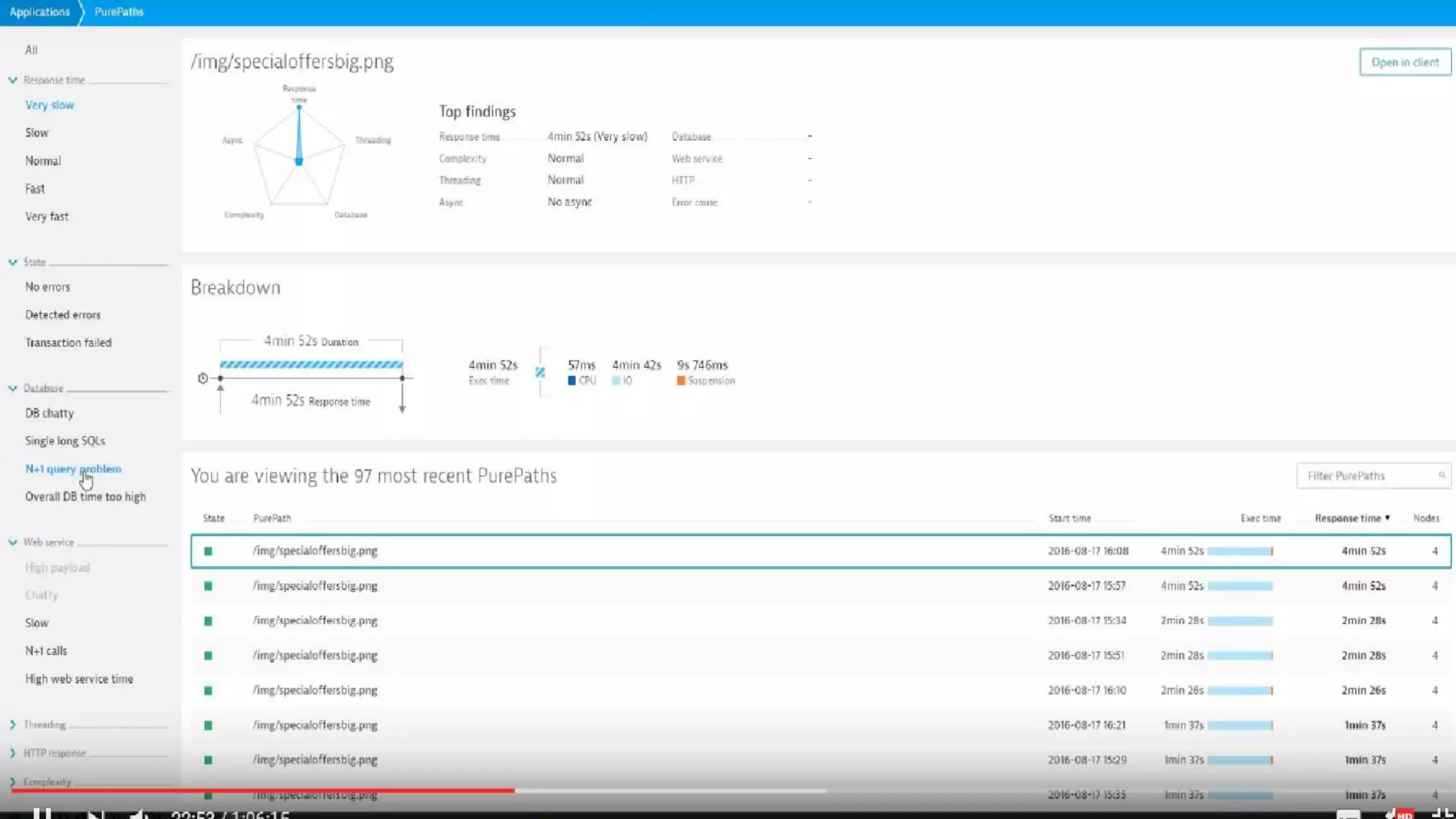The width and height of the screenshot is (1456, 819).
Task: Click the blue CPU legend square
Action: click(x=572, y=381)
